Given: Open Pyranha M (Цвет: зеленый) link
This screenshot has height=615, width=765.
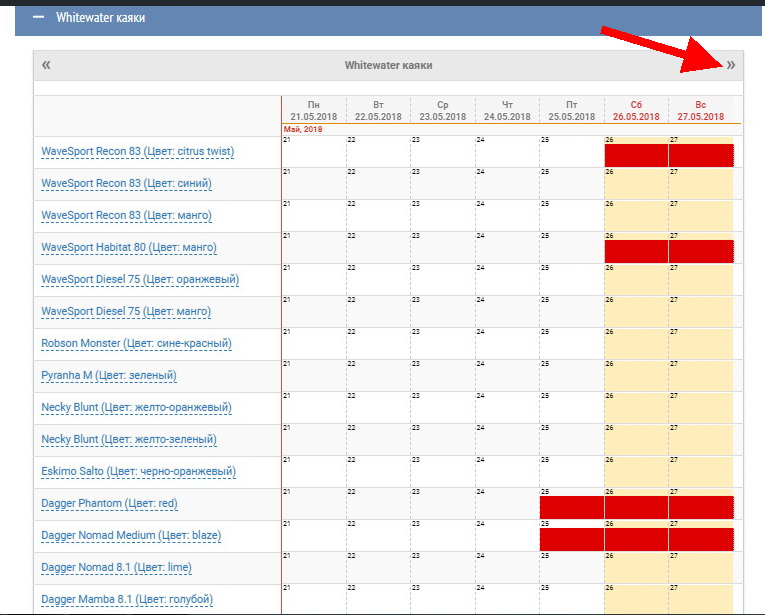Looking at the screenshot, I should pos(109,376).
